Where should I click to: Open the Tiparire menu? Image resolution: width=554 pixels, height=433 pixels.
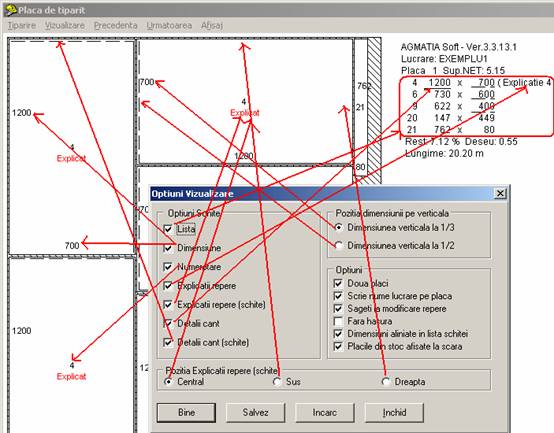click(x=22, y=25)
